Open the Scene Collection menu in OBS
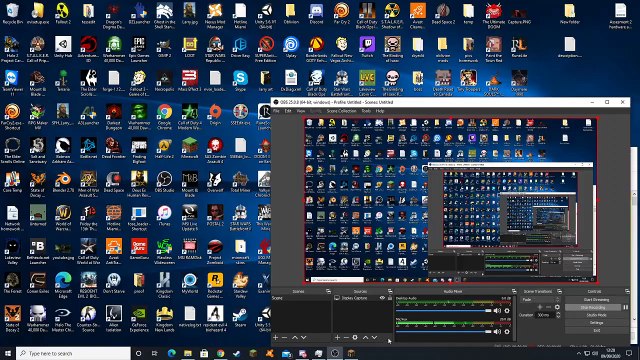This screenshot has height=360, width=640. [x=341, y=111]
